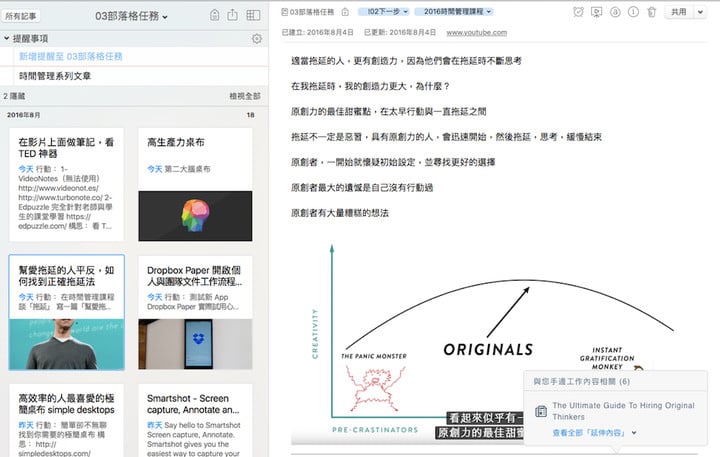Click the line 在我拖延時，我的創造力更大，為什麼？
The image size is (720, 457).
[x=370, y=86]
